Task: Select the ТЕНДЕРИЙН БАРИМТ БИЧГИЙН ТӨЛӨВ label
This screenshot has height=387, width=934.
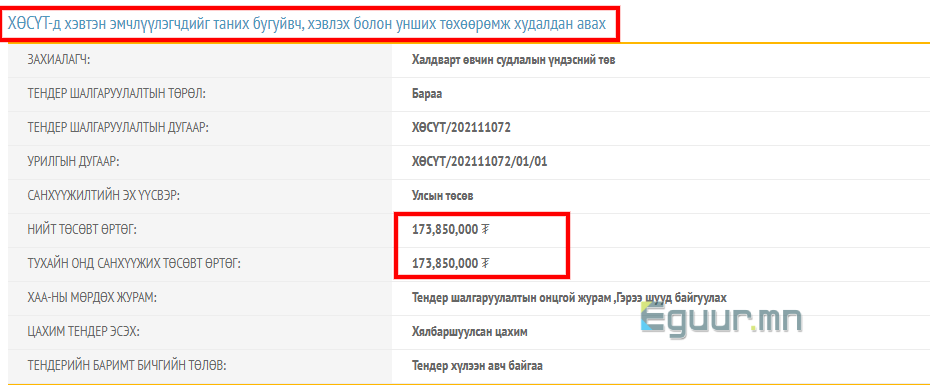Action: click(127, 366)
